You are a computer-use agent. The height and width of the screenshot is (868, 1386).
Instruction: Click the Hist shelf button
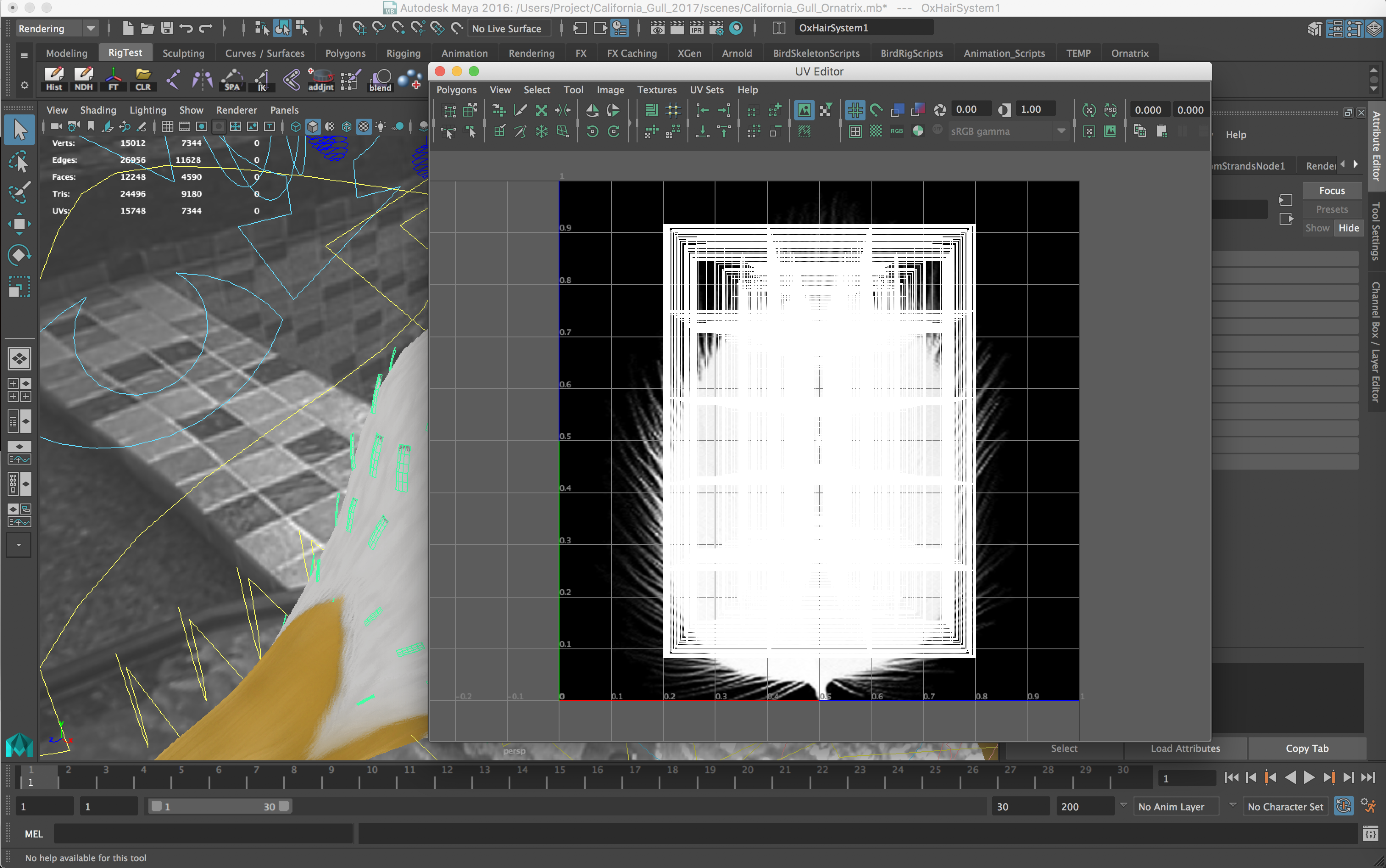click(54, 79)
